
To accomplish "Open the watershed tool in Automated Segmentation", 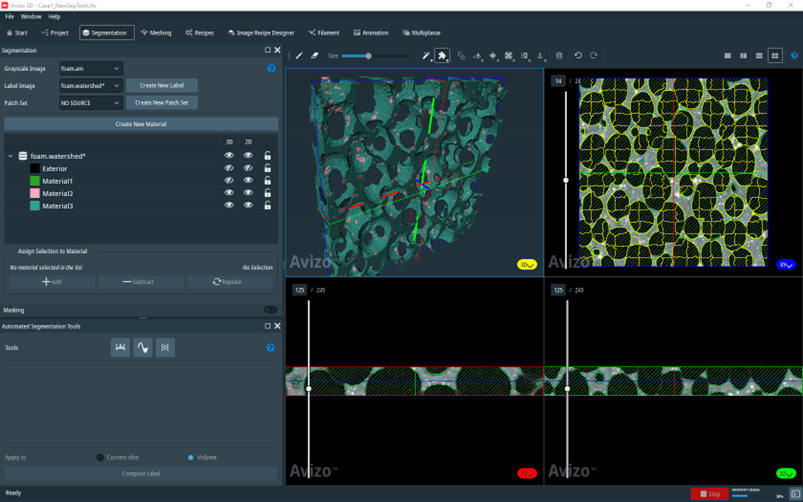I will 143,347.
